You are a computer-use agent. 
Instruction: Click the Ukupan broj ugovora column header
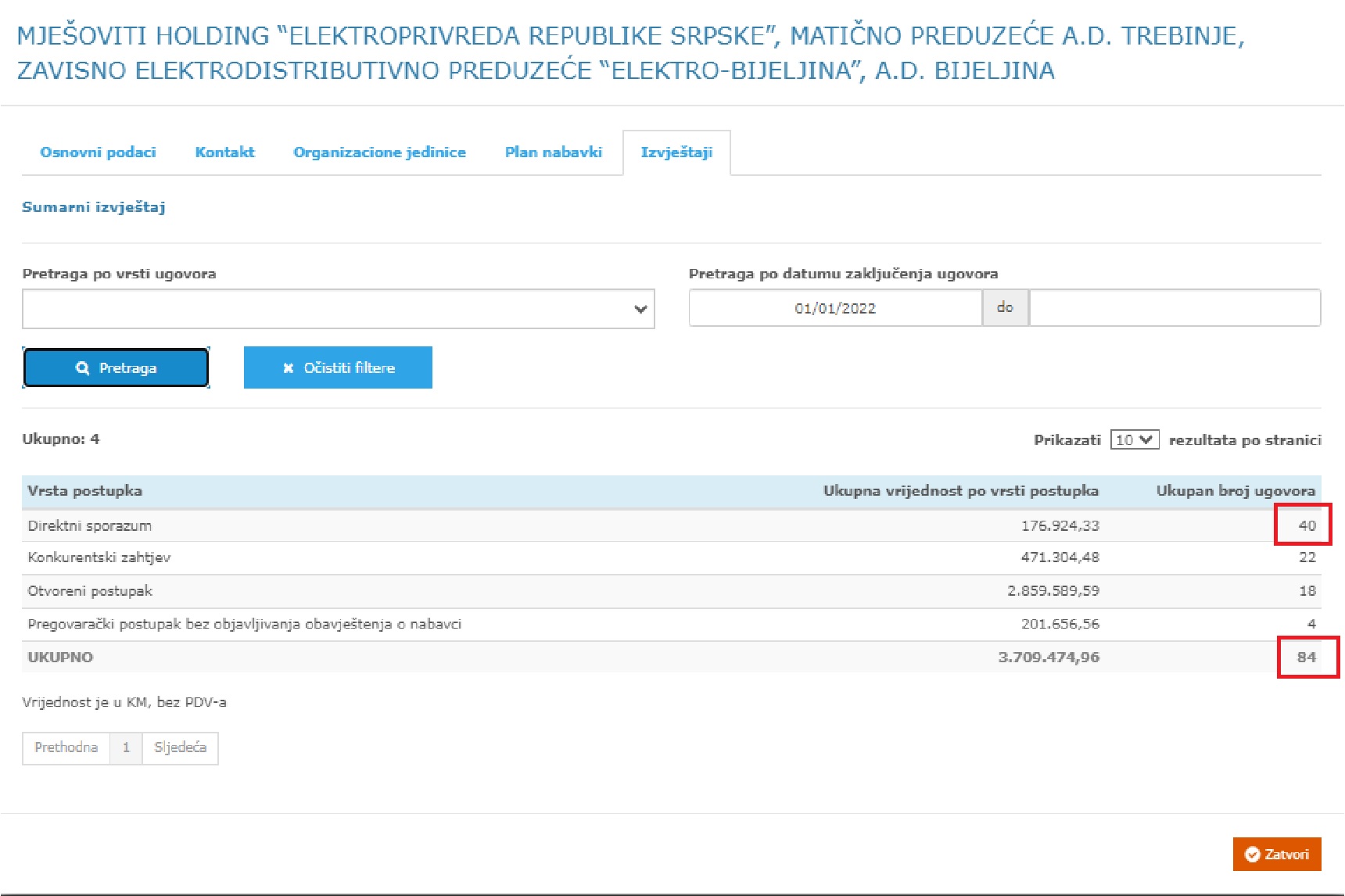click(x=1236, y=491)
